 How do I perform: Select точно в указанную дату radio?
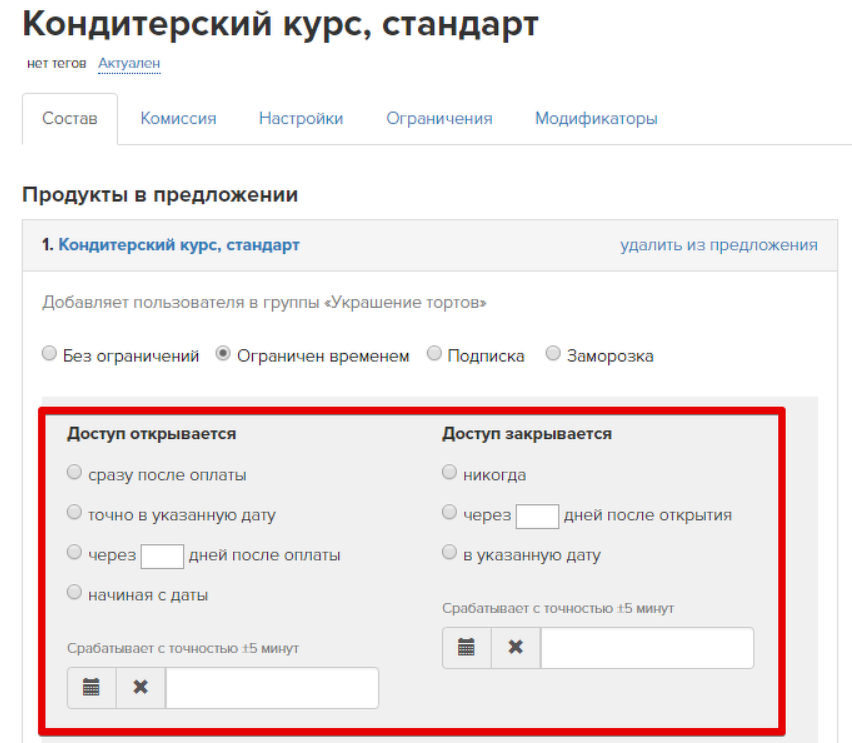coord(74,513)
